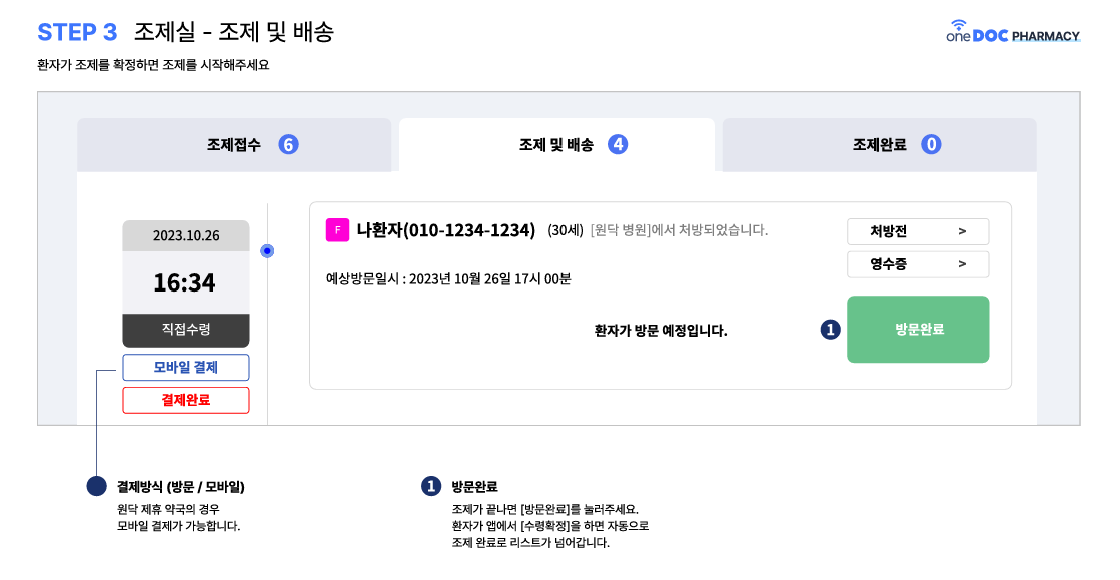The image size is (1120, 580).
Task: Click the number 1 marker beside 방문완료 button
Action: 830,329
